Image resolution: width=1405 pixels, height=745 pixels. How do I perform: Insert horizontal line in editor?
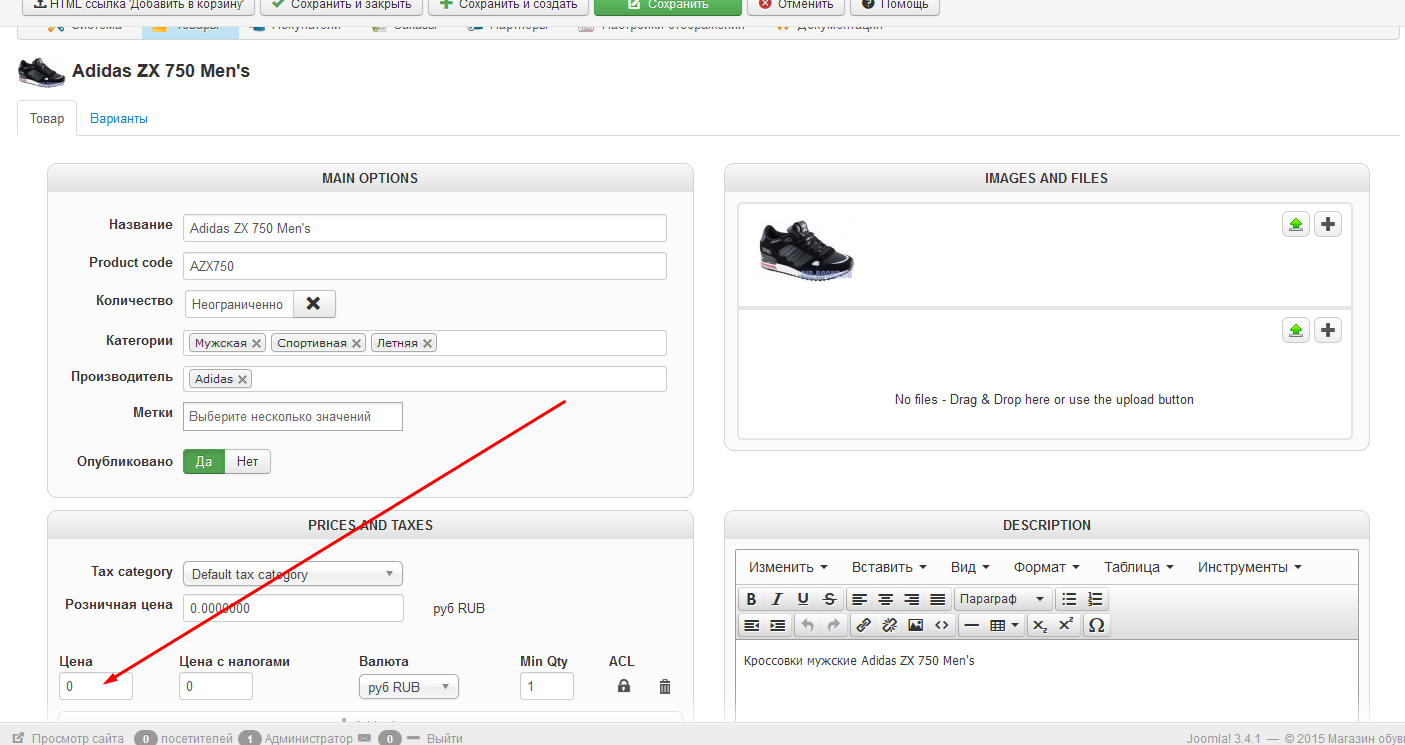pyautogui.click(x=971, y=625)
